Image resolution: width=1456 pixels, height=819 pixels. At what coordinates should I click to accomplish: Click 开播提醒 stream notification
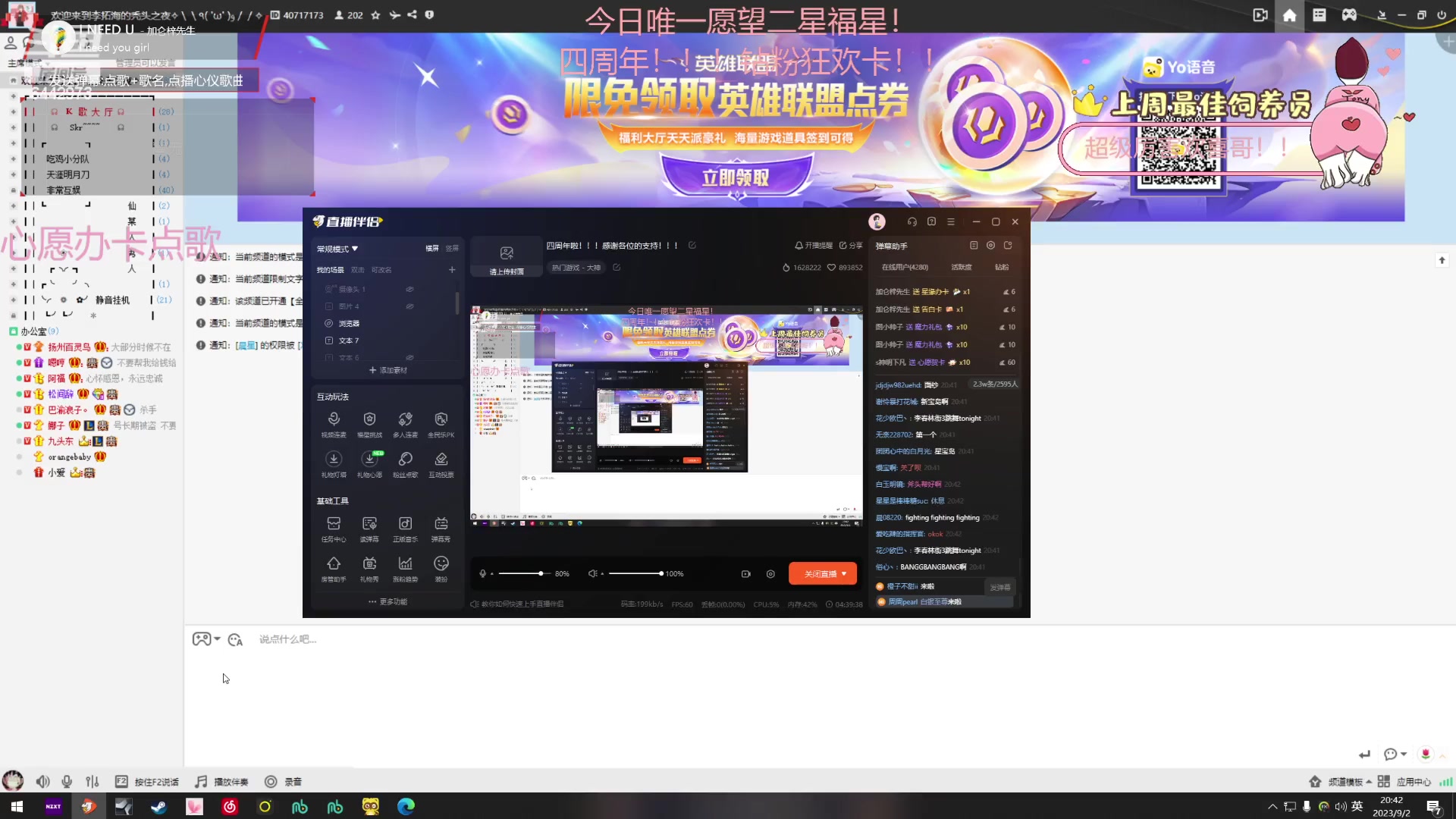(814, 246)
